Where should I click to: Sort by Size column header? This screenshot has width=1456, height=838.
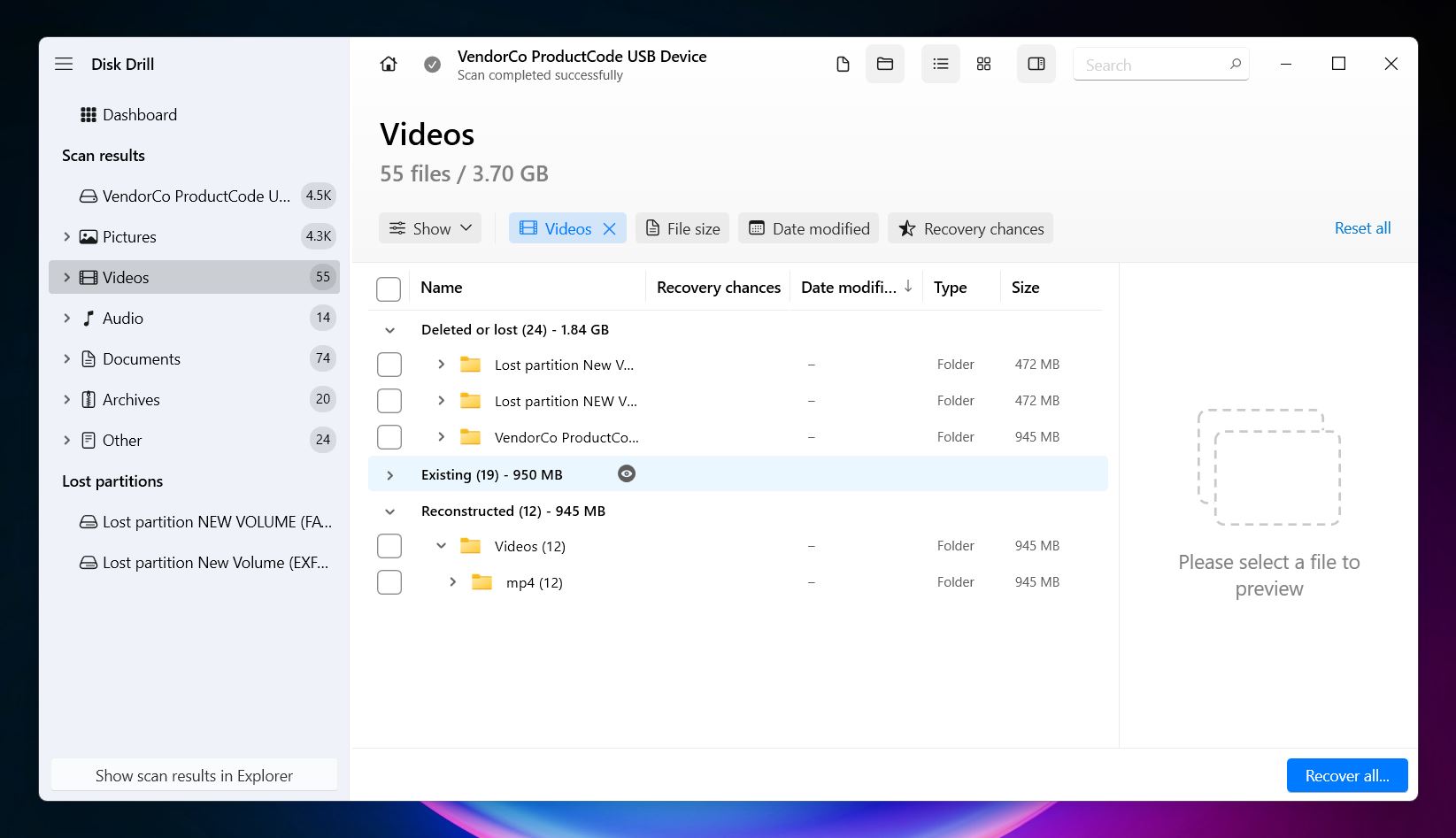(x=1025, y=287)
